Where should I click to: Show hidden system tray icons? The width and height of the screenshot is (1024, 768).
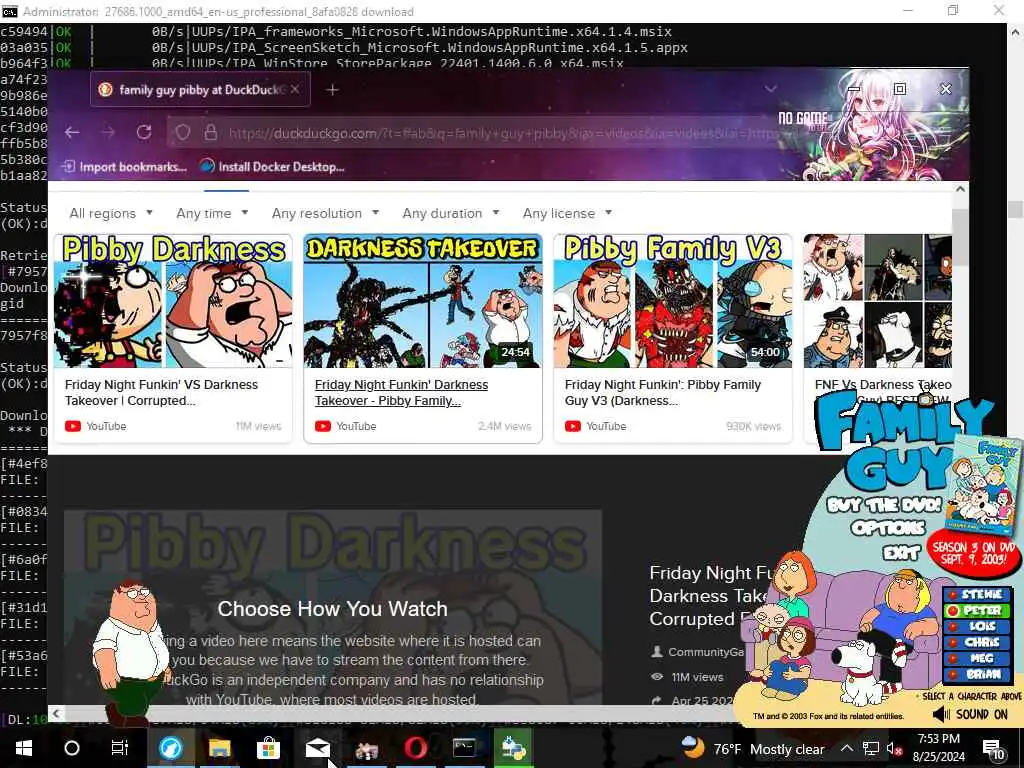[x=846, y=748]
